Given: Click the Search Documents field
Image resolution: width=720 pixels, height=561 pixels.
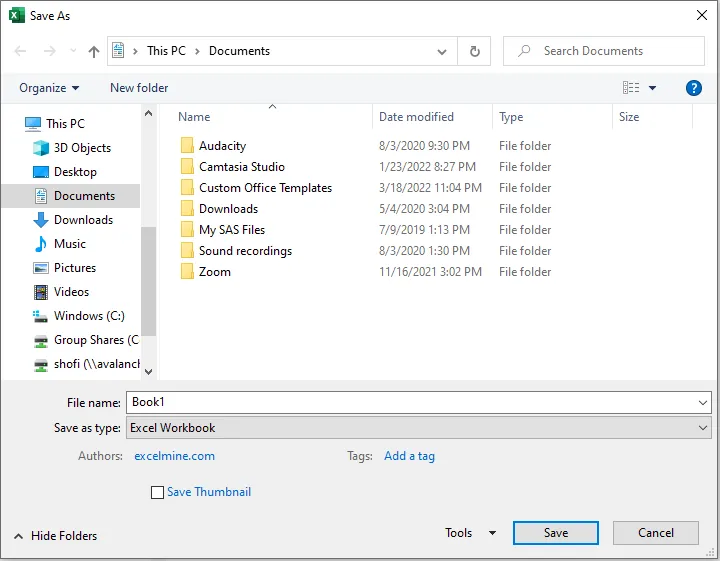Looking at the screenshot, I should click(604, 51).
